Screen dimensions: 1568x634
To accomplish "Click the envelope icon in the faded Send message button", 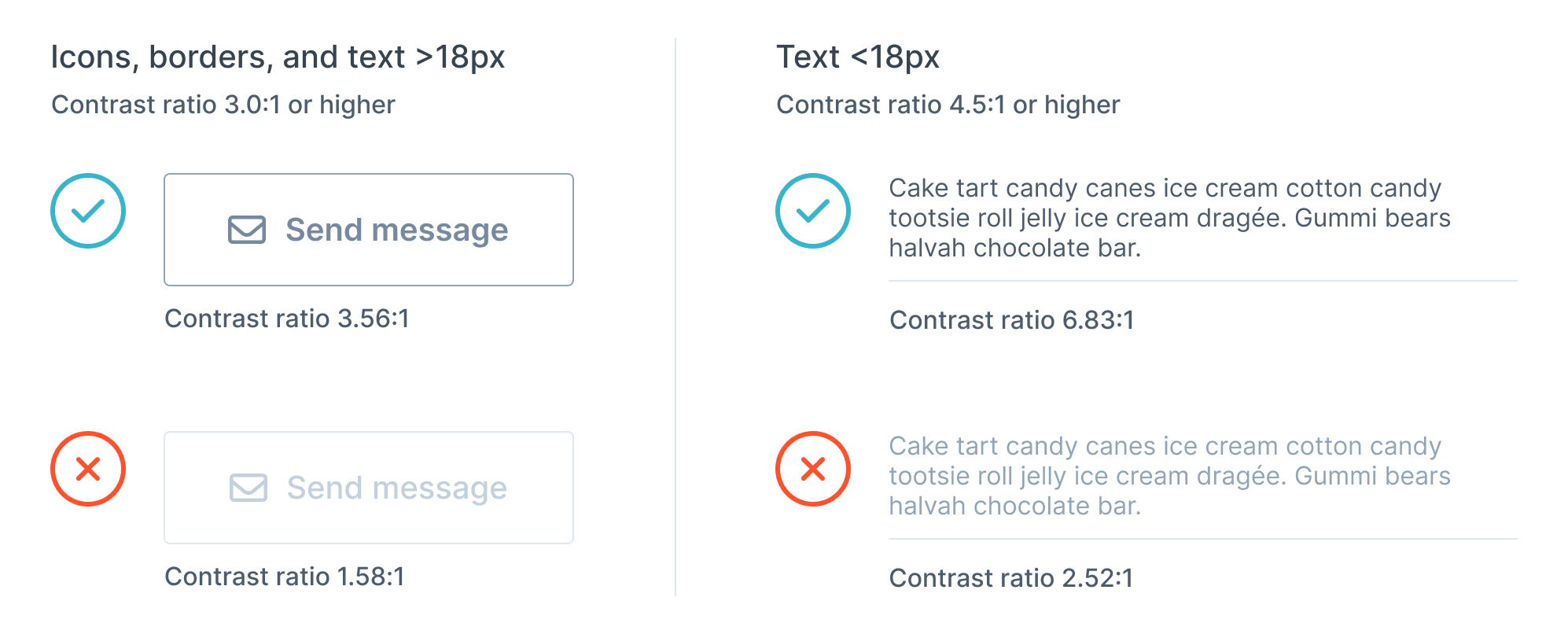I will click(x=248, y=488).
